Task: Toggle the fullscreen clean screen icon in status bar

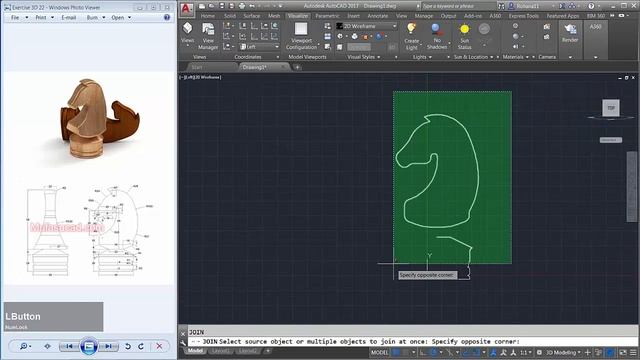Action: coord(623,352)
